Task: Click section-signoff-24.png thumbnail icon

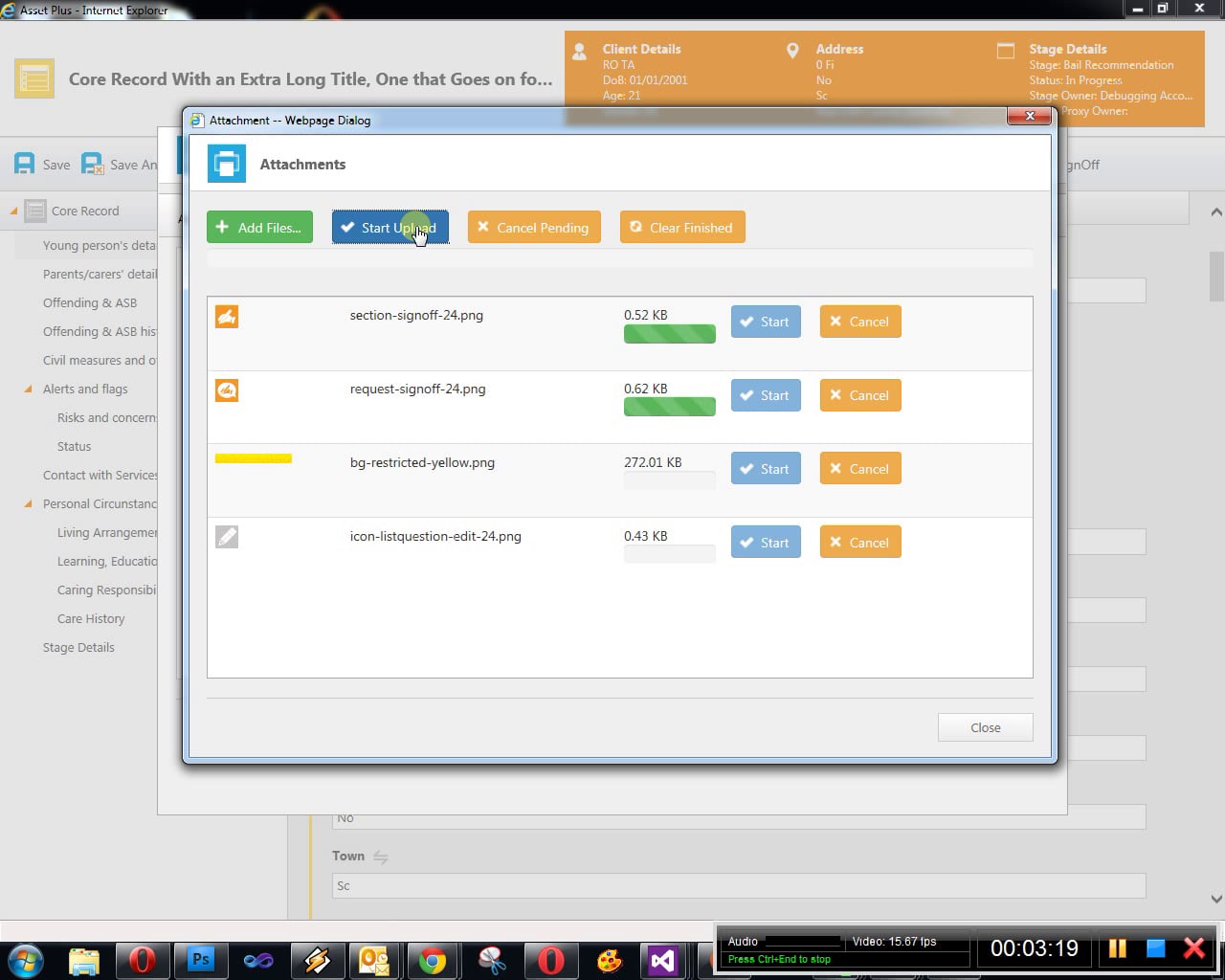Action: (227, 317)
